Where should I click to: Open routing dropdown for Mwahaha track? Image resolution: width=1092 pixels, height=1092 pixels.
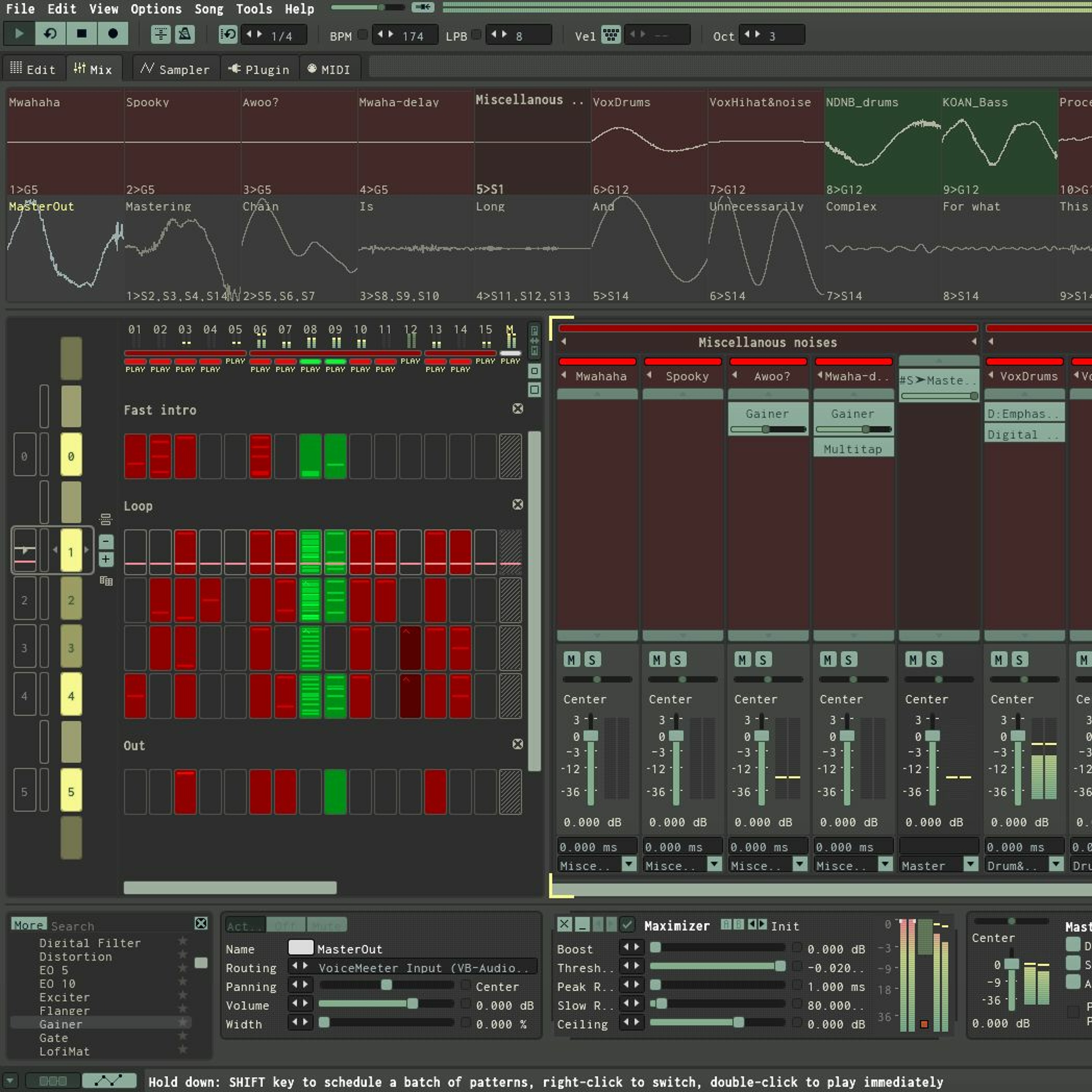[x=629, y=864]
